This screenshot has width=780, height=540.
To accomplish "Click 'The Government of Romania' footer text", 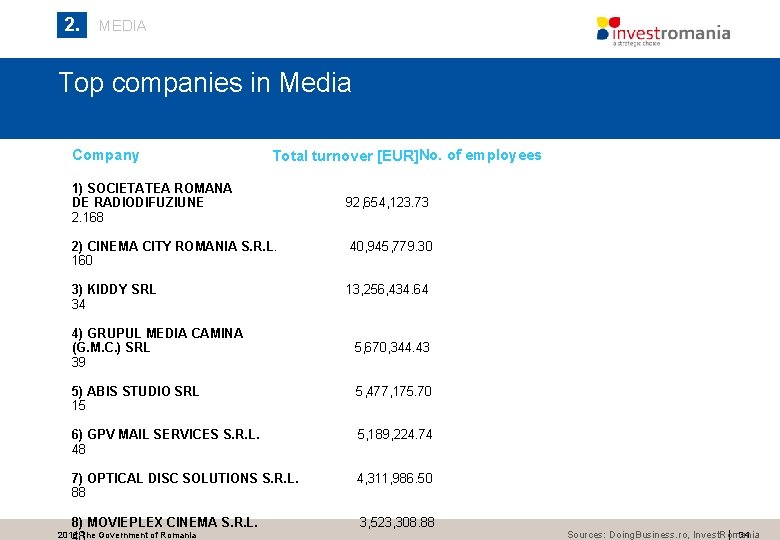I will point(139,536).
